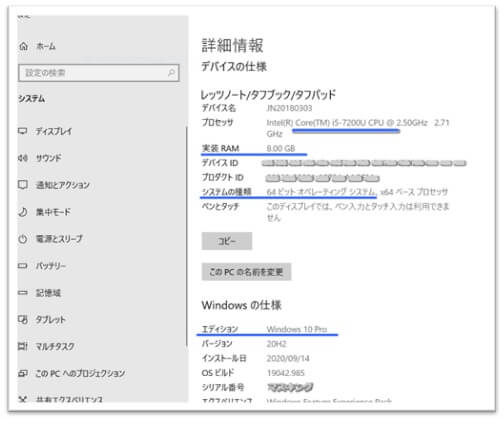This screenshot has height=421, width=504.
Task: Click the 電源とスリープ power icon
Action: pos(23,239)
